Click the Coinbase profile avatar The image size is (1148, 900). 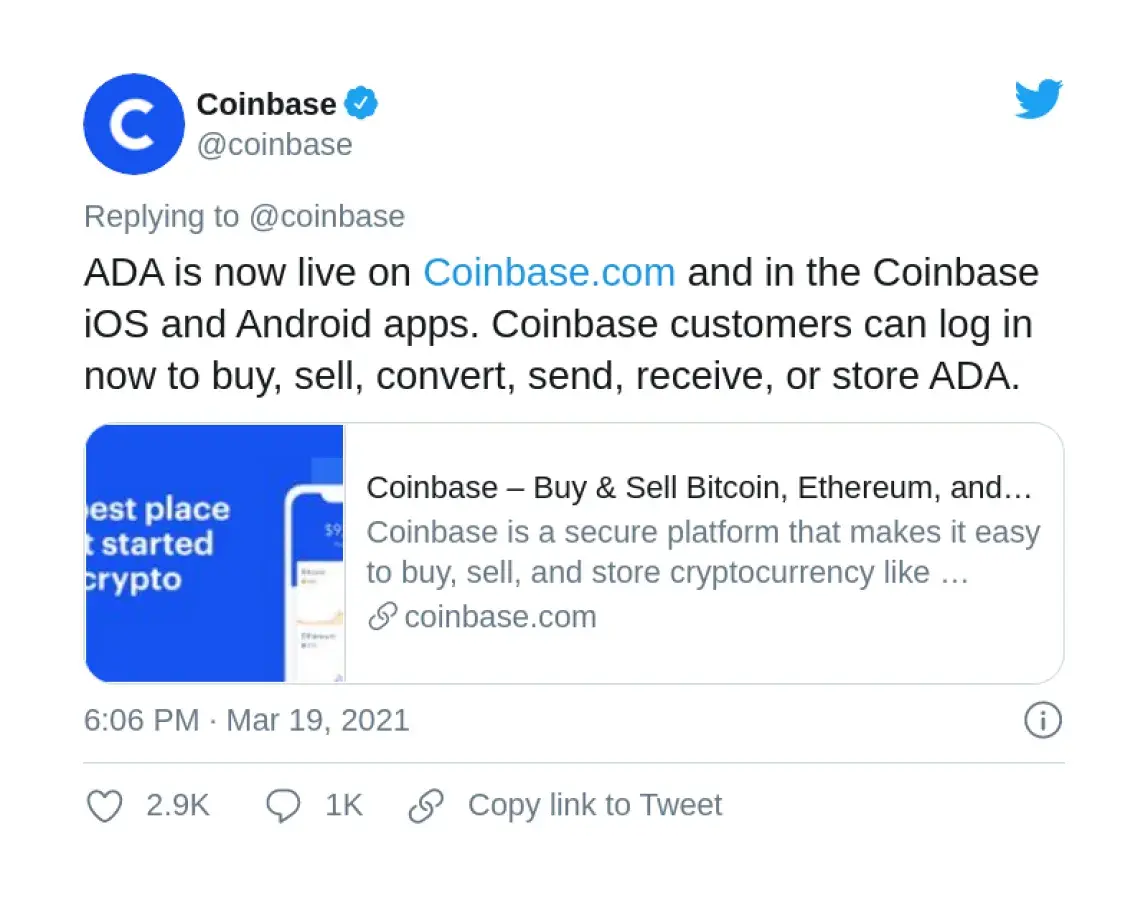coord(133,124)
